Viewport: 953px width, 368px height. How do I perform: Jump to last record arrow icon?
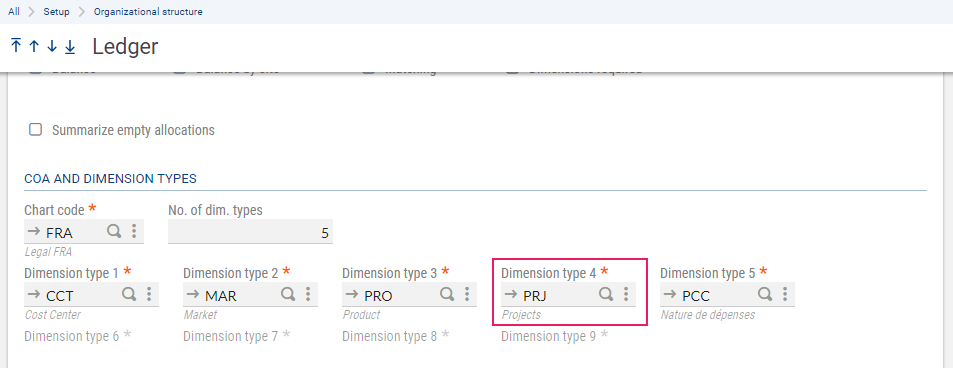tap(70, 46)
